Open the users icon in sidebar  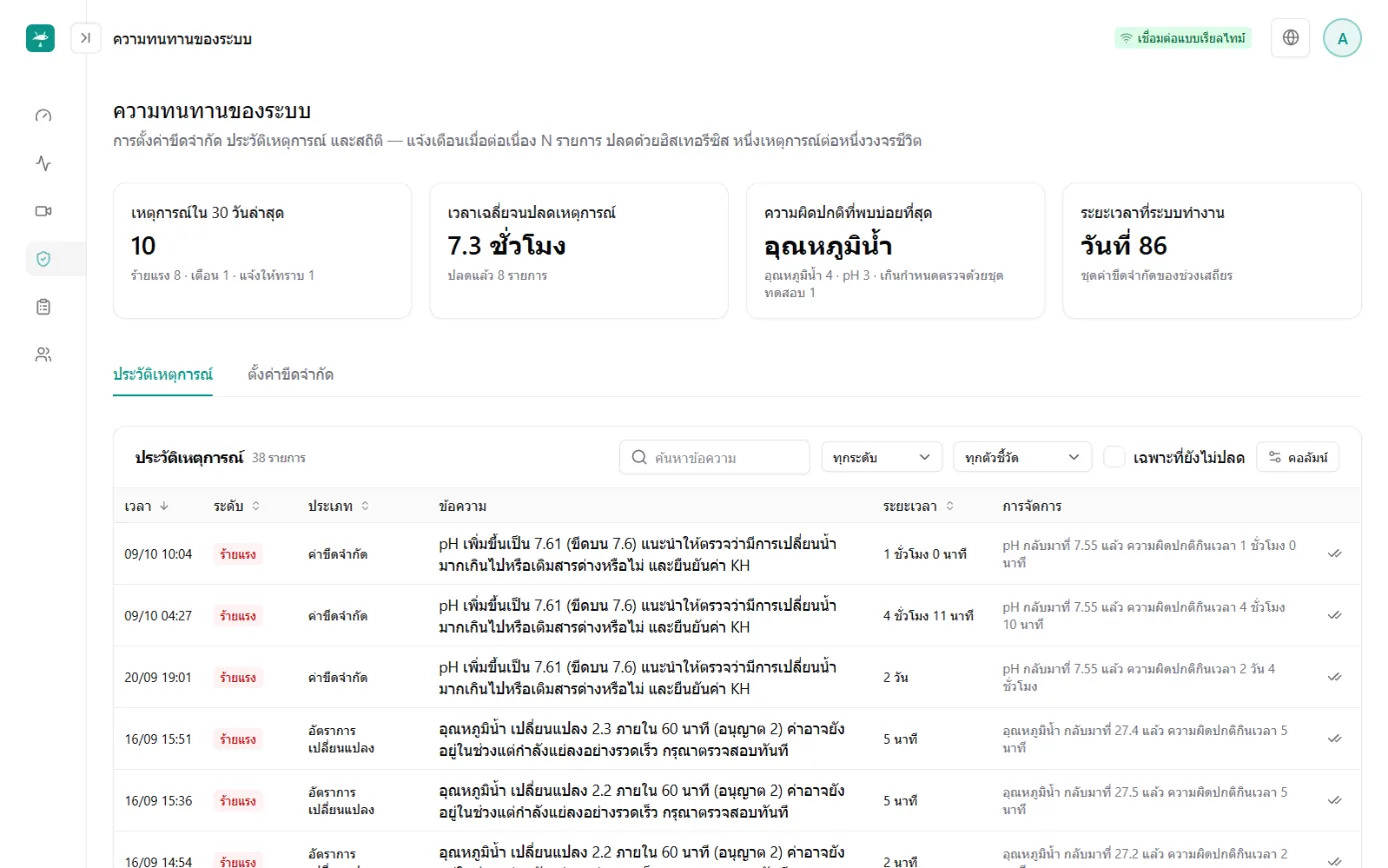[43, 354]
